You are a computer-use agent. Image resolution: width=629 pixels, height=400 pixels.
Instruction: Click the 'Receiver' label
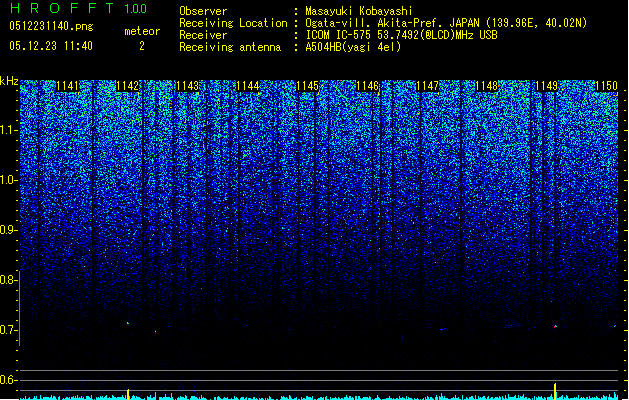coord(203,35)
